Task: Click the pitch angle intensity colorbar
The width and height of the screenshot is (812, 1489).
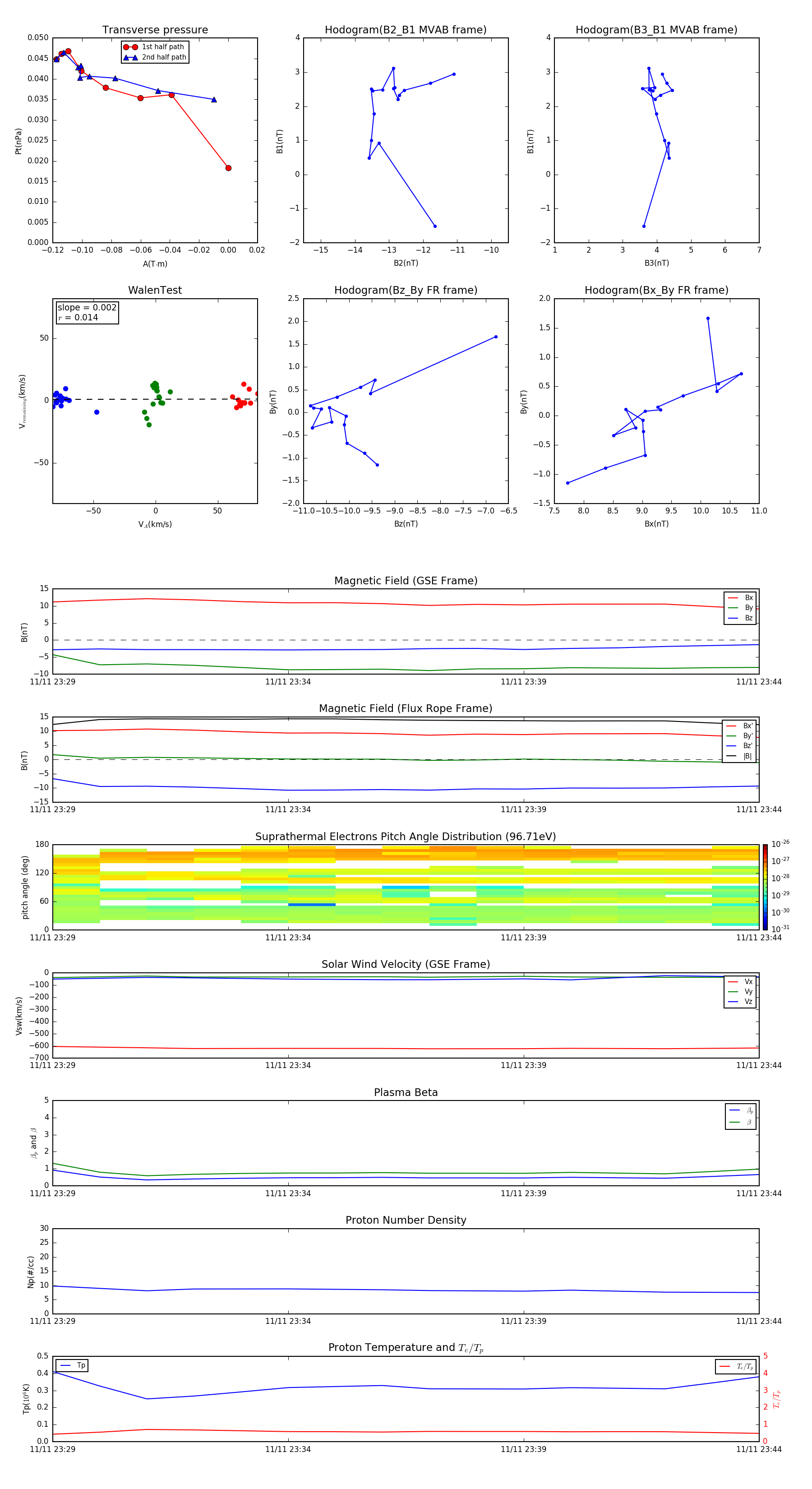Action: coord(765,887)
